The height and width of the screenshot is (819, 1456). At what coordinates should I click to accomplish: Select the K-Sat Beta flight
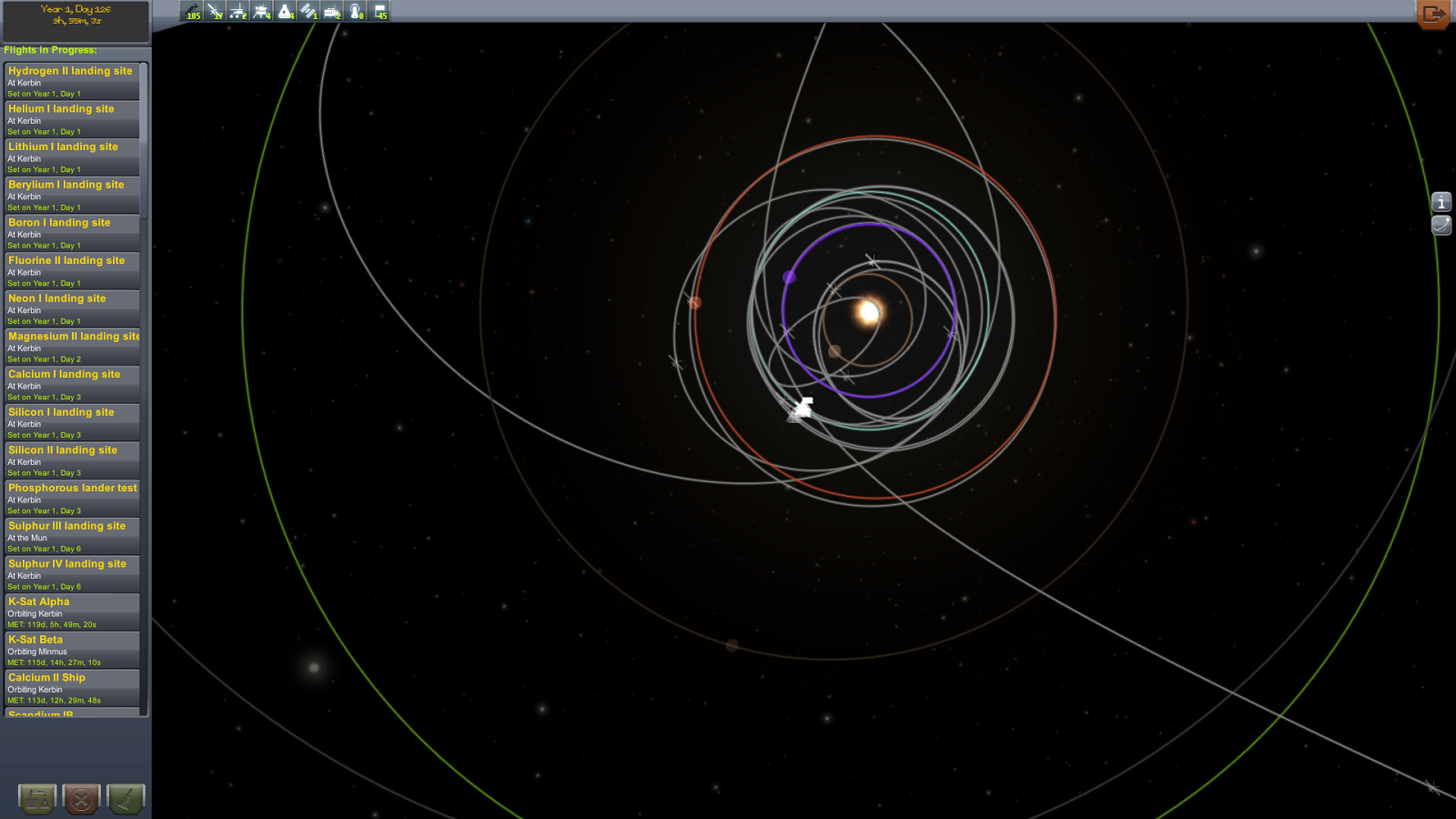(x=73, y=651)
